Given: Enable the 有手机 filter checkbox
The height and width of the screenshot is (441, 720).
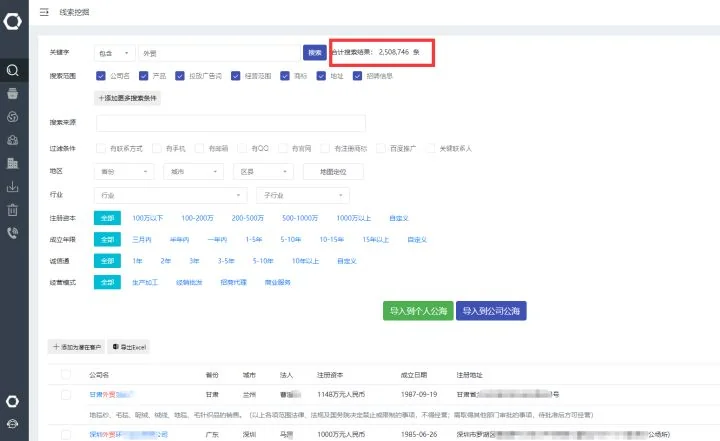Looking at the screenshot, I should 157,148.
